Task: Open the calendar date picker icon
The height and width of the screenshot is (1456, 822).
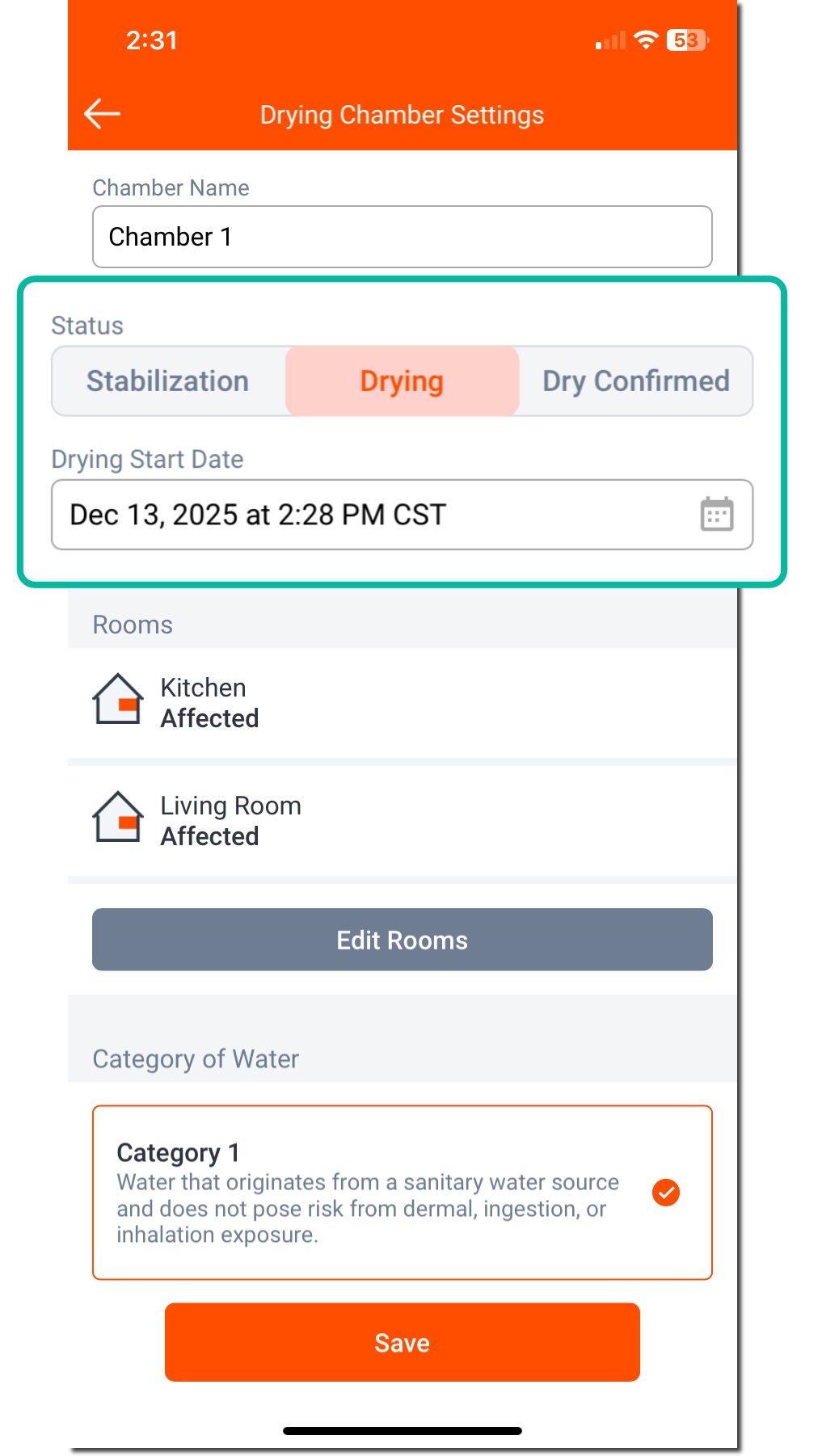Action: point(716,515)
